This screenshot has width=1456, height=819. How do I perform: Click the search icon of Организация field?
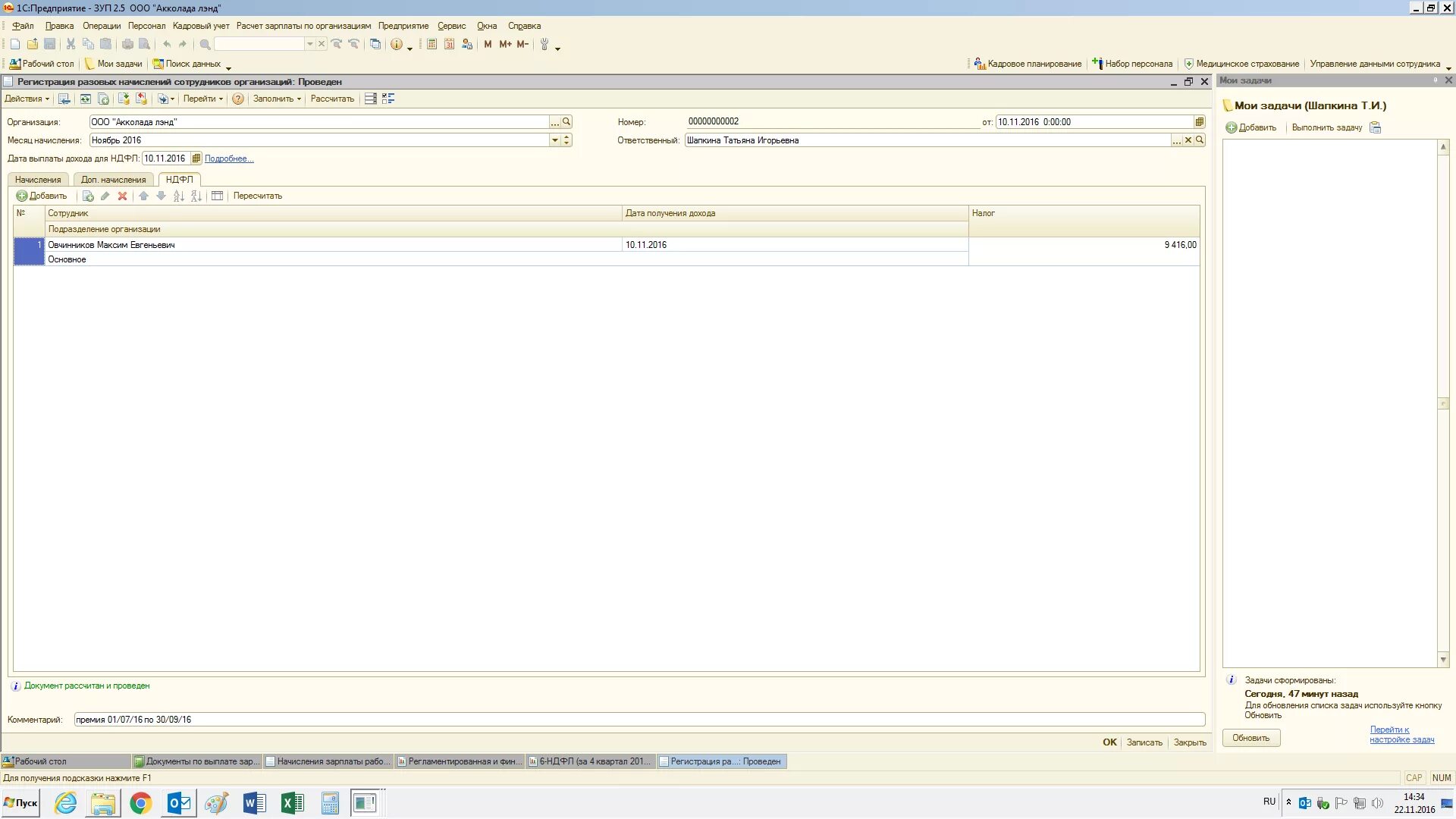click(x=566, y=121)
